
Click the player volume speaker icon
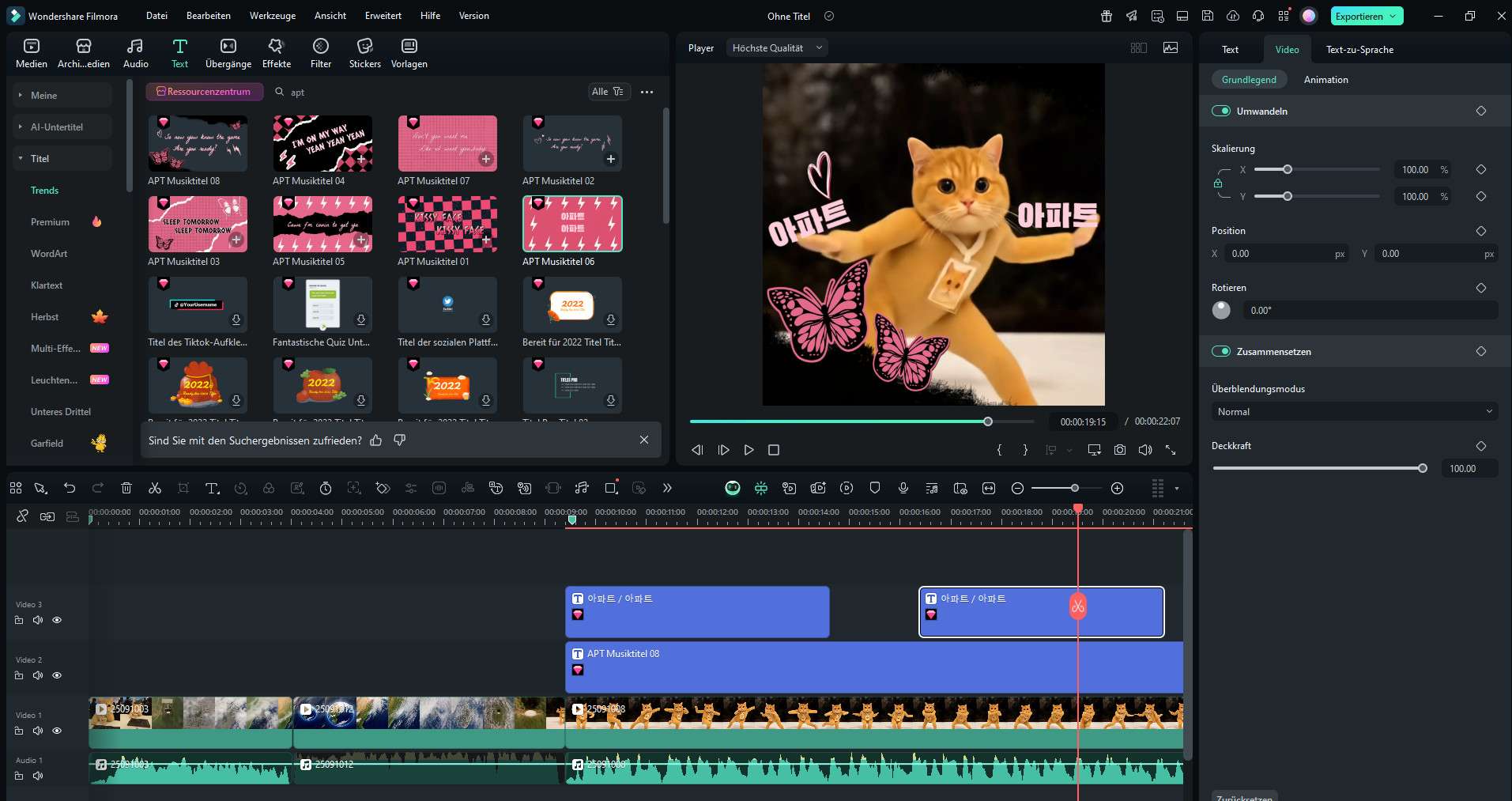(1145, 450)
